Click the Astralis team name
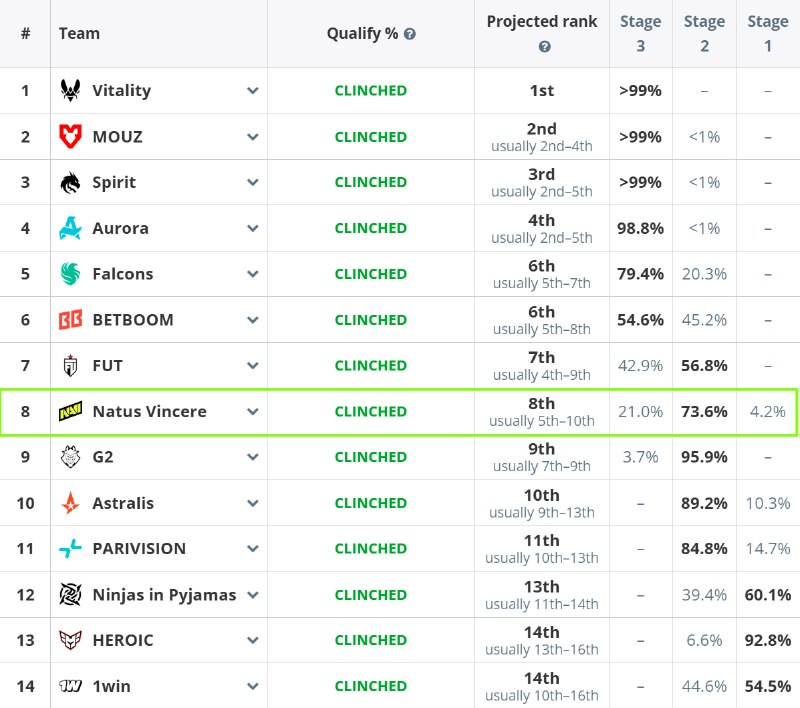The image size is (800, 708). (123, 503)
